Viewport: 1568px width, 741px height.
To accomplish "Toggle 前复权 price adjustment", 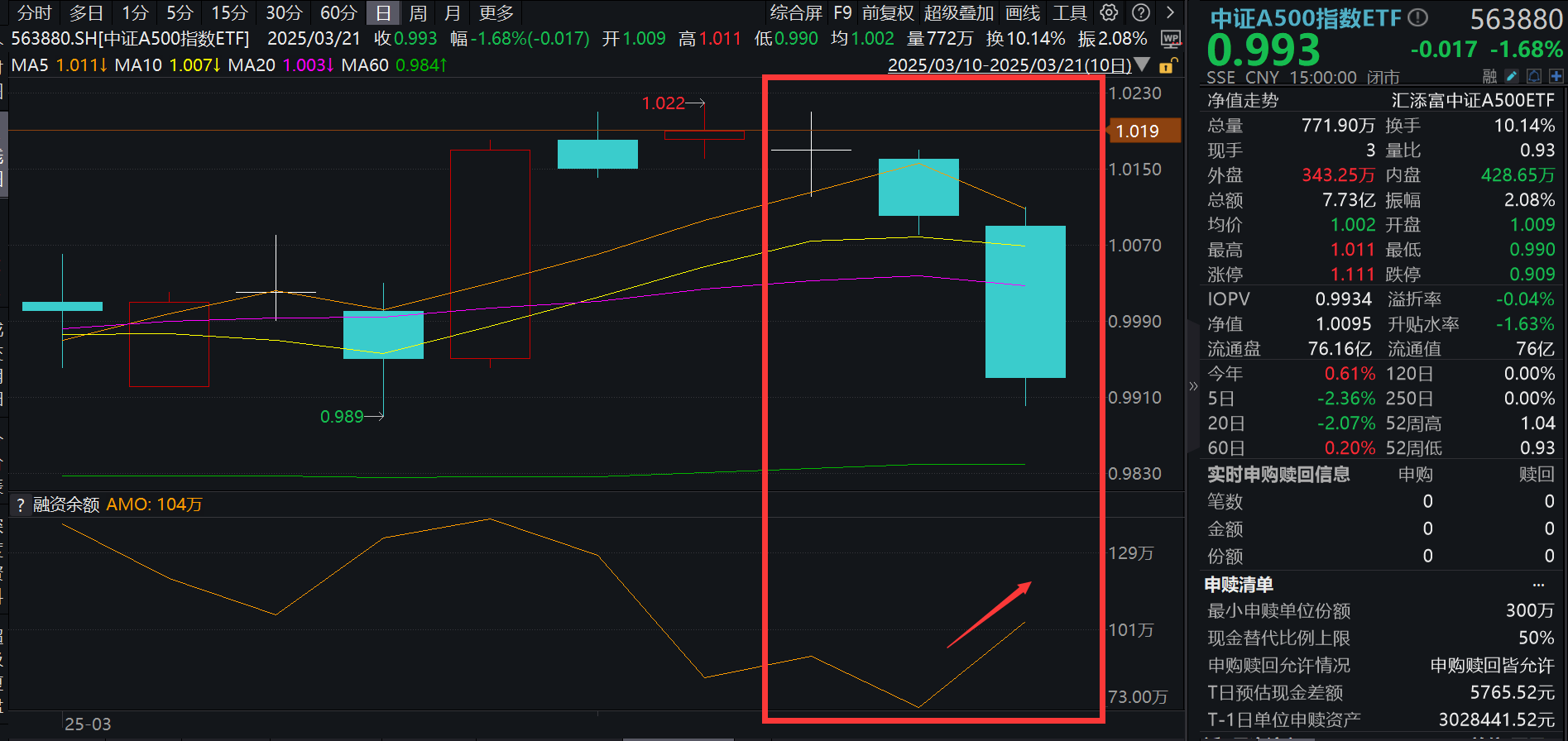I will pos(888,13).
